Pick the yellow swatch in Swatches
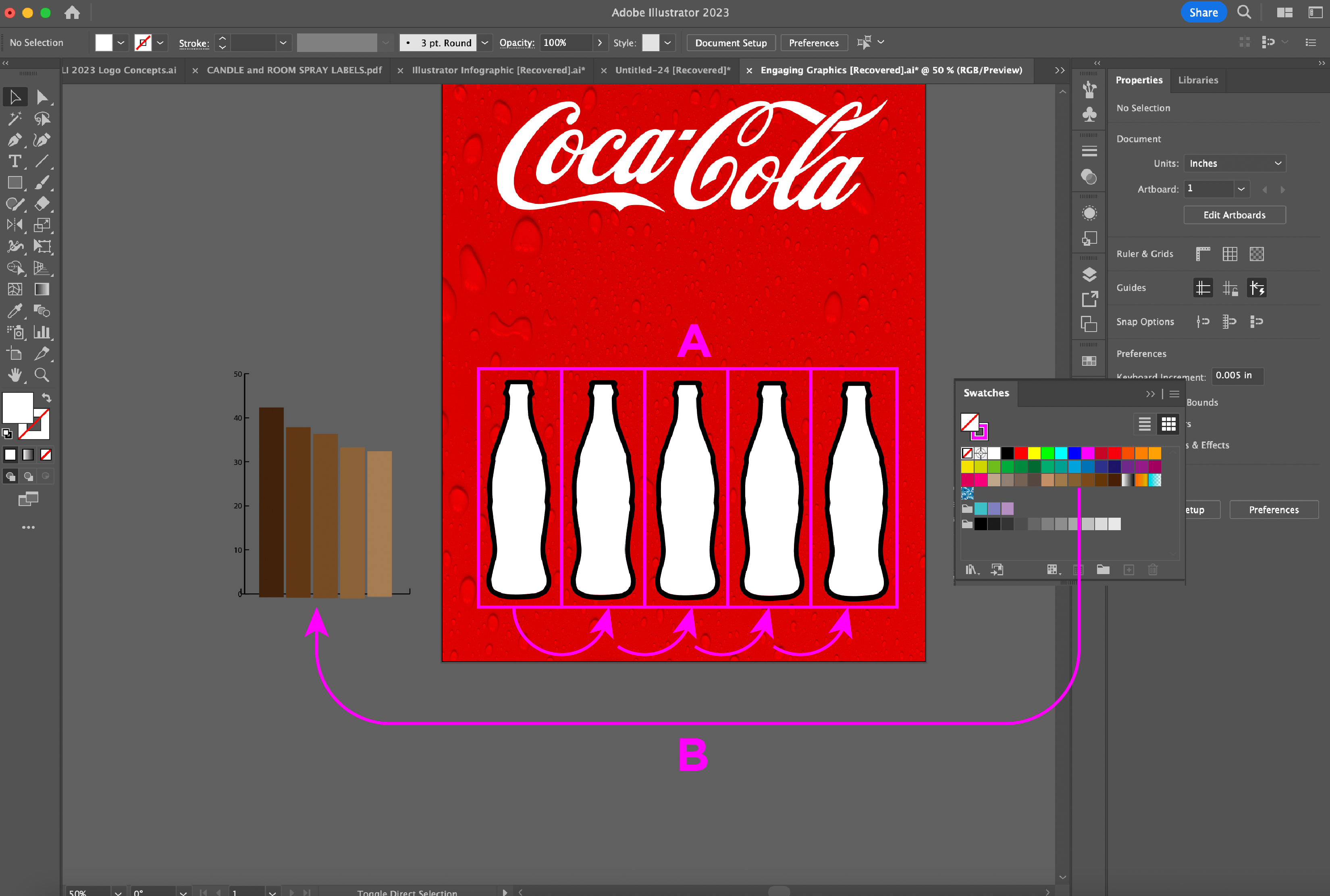This screenshot has height=896, width=1330. (1034, 453)
